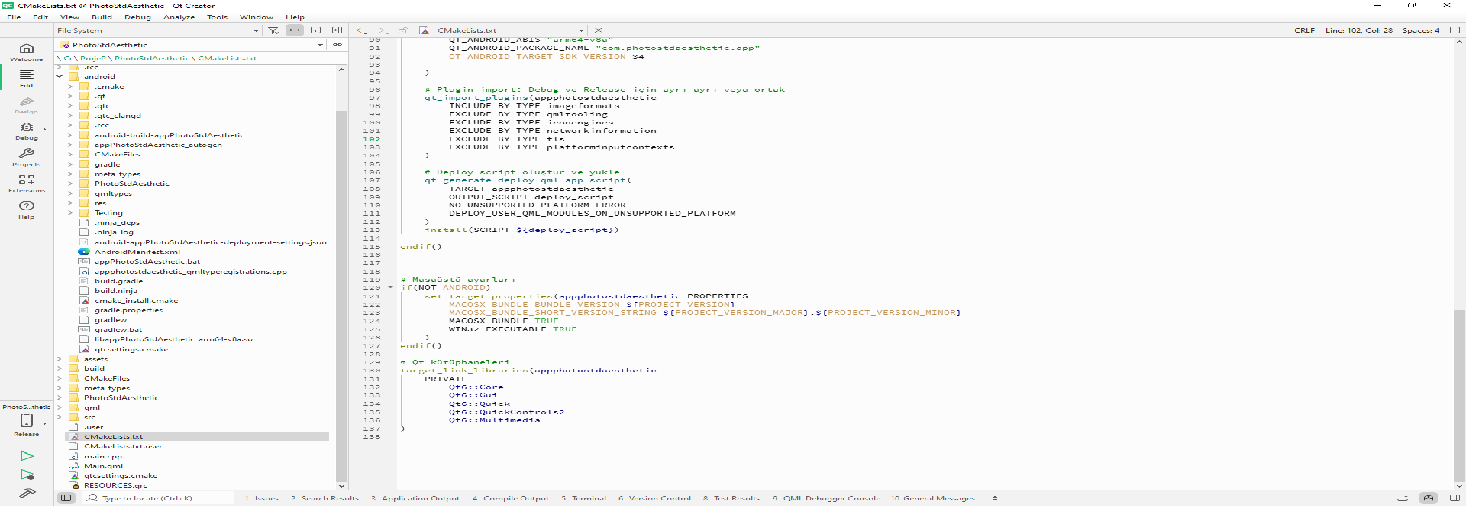The height and width of the screenshot is (506, 1466).
Task: Open the Window menu
Action: pyautogui.click(x=257, y=18)
